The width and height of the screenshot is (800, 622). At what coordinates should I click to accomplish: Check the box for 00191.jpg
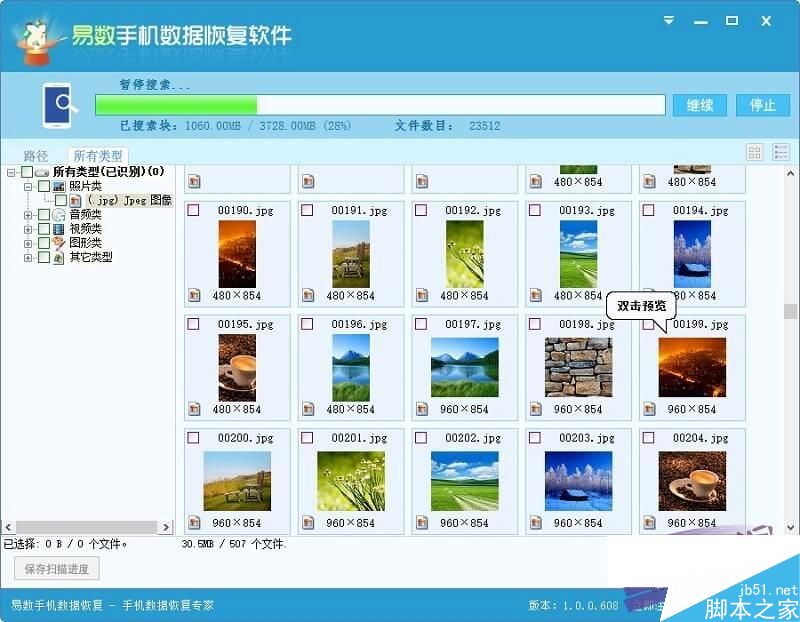307,210
